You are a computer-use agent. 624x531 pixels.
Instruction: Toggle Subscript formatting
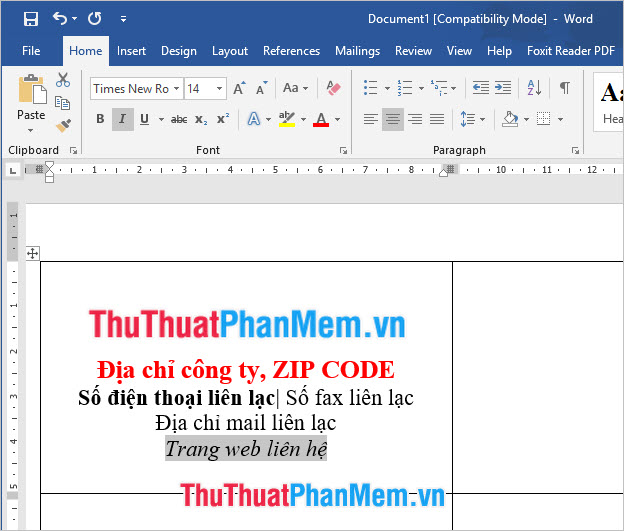201,119
